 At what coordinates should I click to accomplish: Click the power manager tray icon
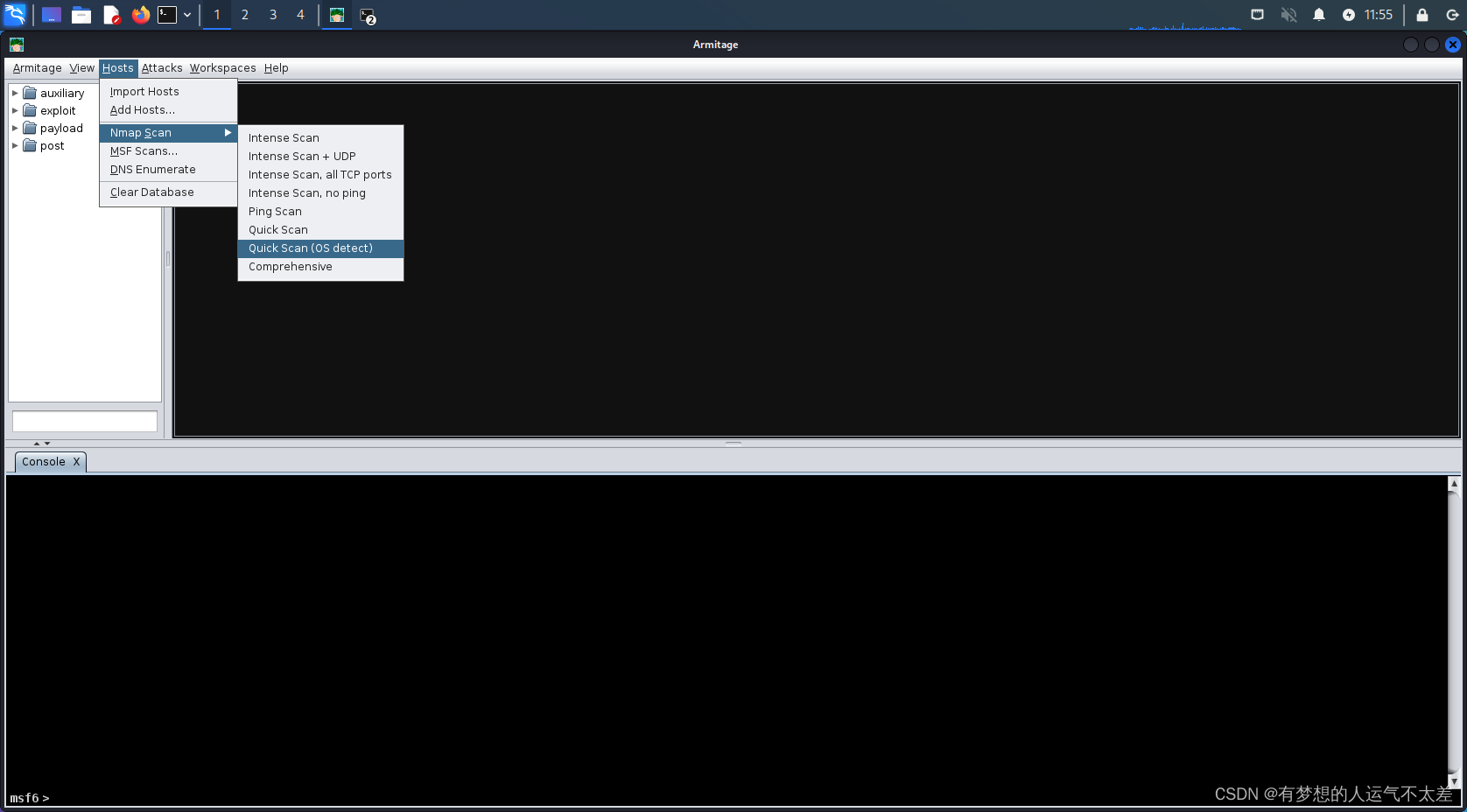(1349, 15)
